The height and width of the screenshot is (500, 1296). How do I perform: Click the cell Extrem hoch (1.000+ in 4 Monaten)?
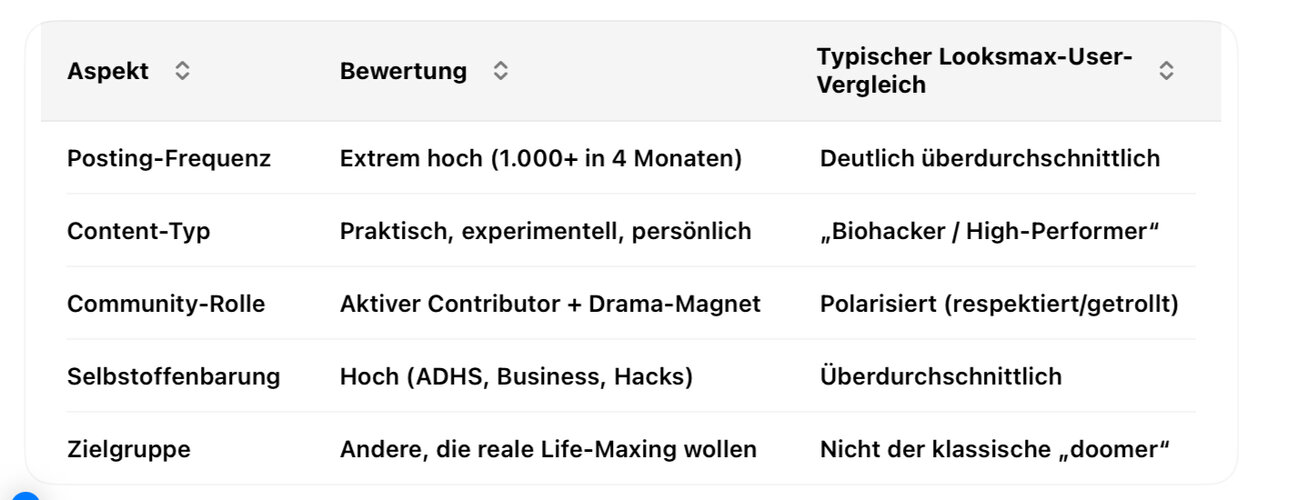point(541,158)
